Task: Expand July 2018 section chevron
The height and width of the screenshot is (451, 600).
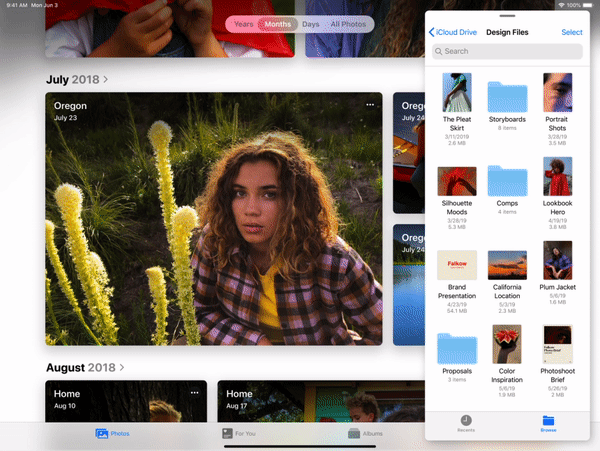Action: [106, 79]
